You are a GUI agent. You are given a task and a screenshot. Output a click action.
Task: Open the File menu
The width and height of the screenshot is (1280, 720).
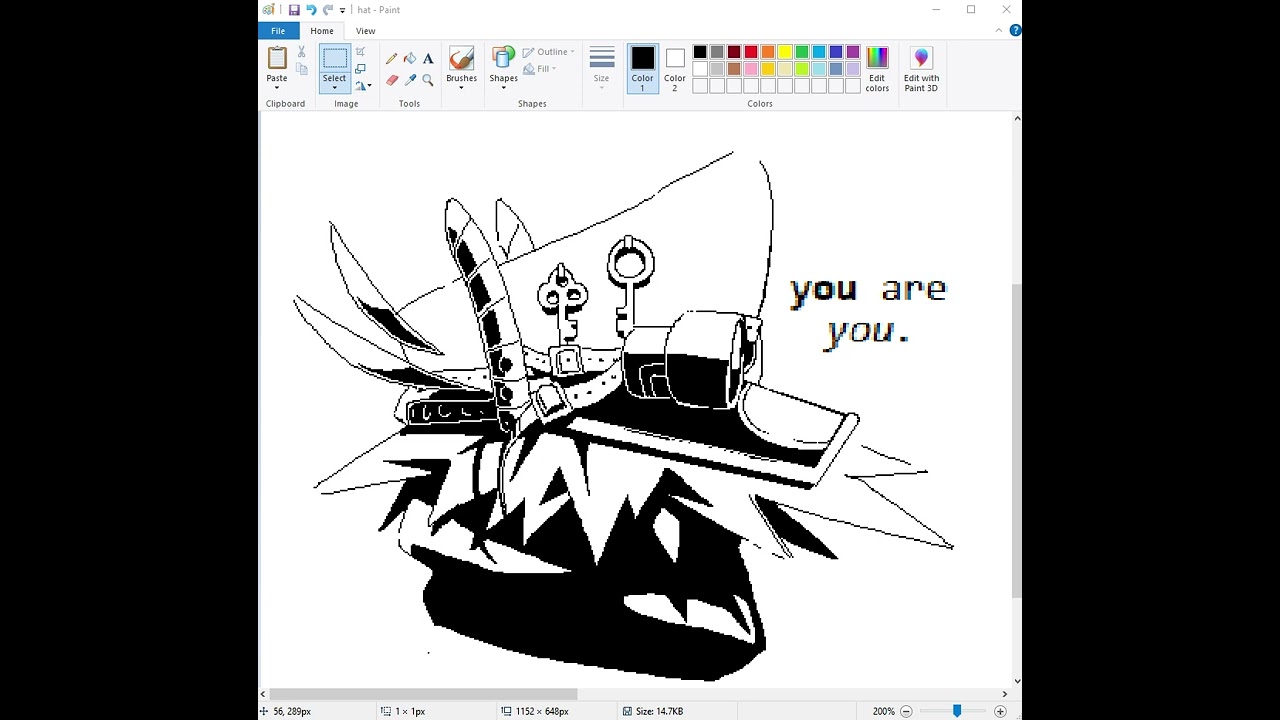tap(278, 31)
